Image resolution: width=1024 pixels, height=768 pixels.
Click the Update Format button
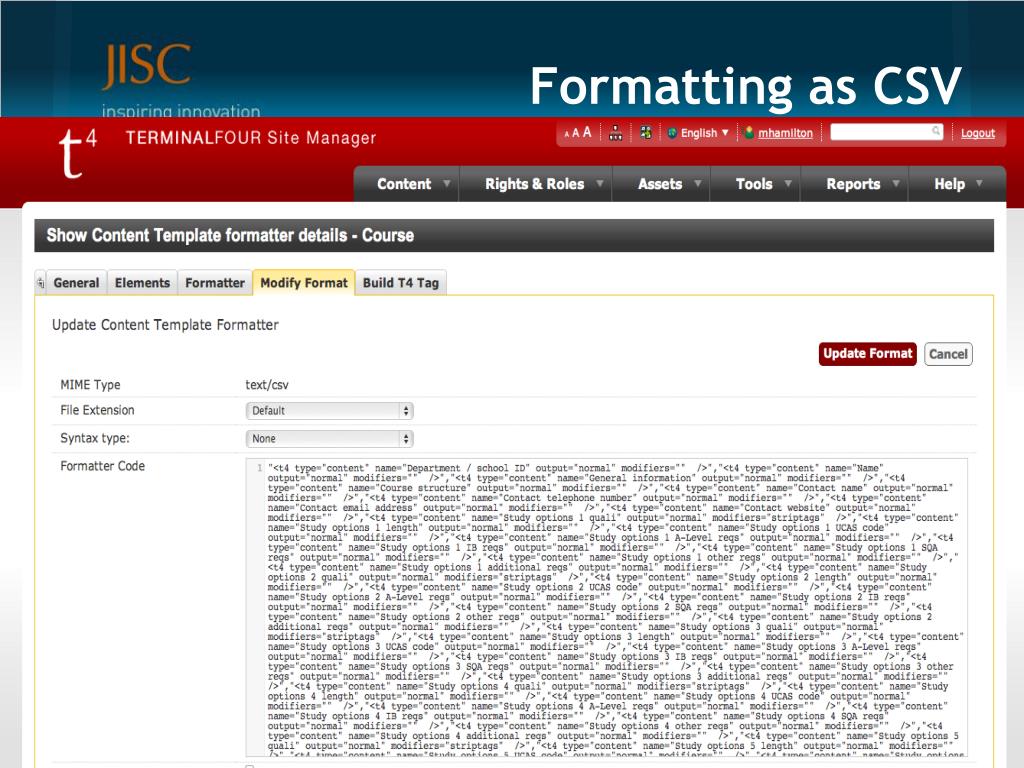(x=867, y=353)
